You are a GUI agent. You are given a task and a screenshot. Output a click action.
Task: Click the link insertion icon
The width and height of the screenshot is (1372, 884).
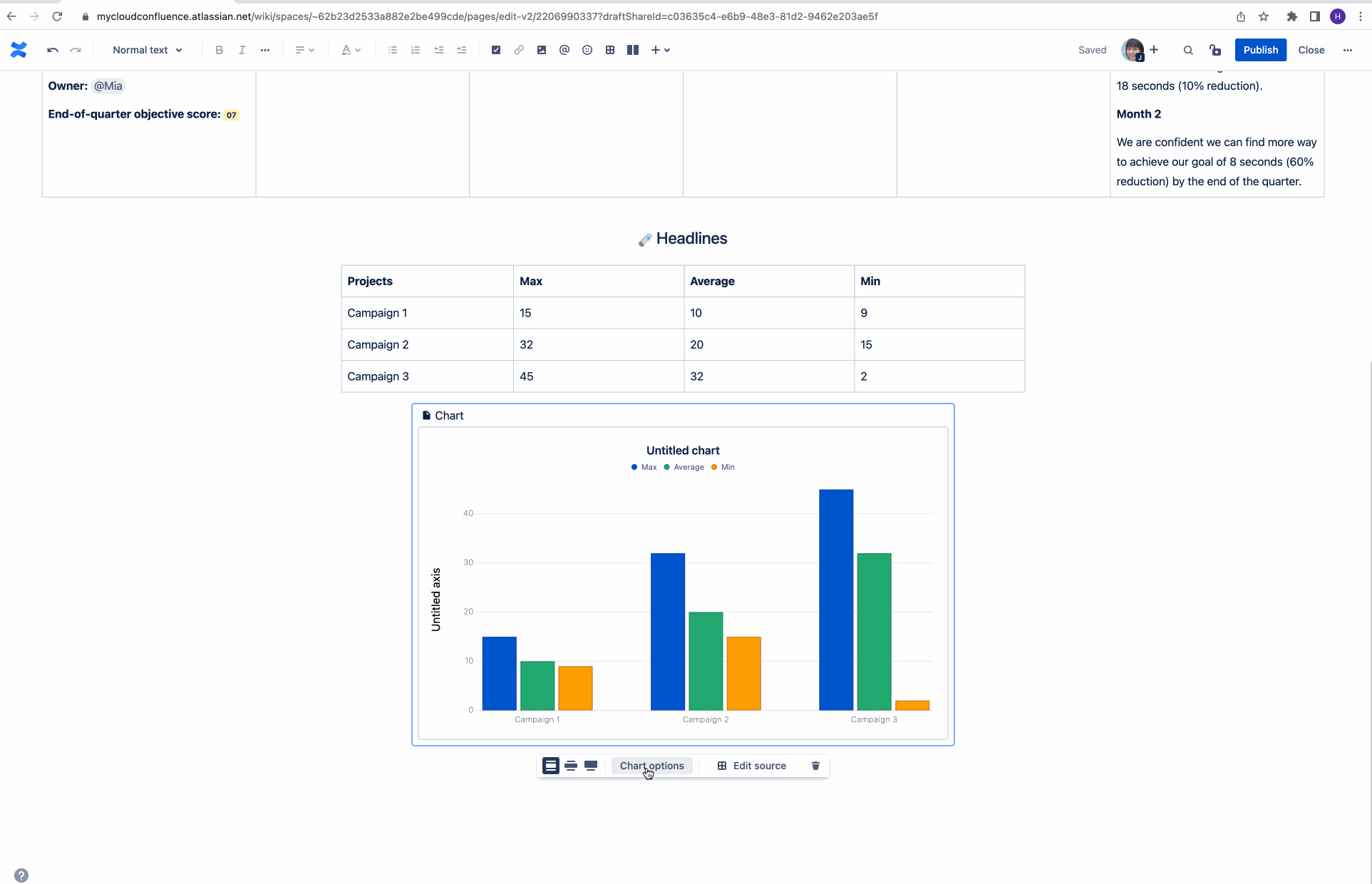coord(518,49)
